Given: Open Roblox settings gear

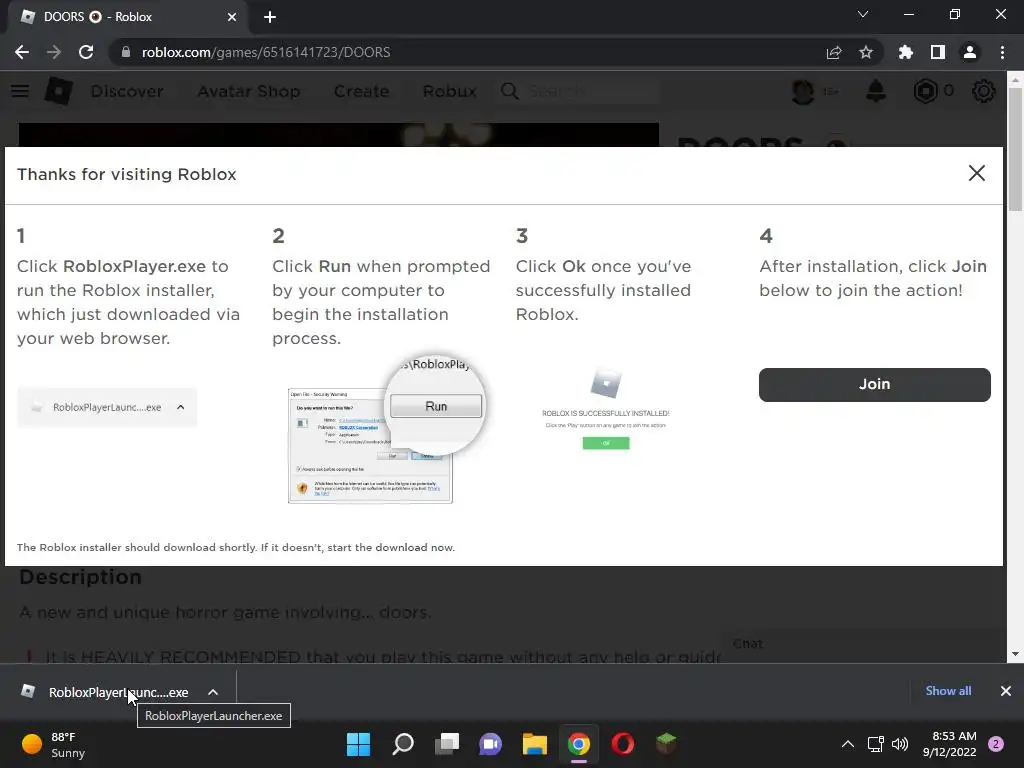Looking at the screenshot, I should 984,91.
